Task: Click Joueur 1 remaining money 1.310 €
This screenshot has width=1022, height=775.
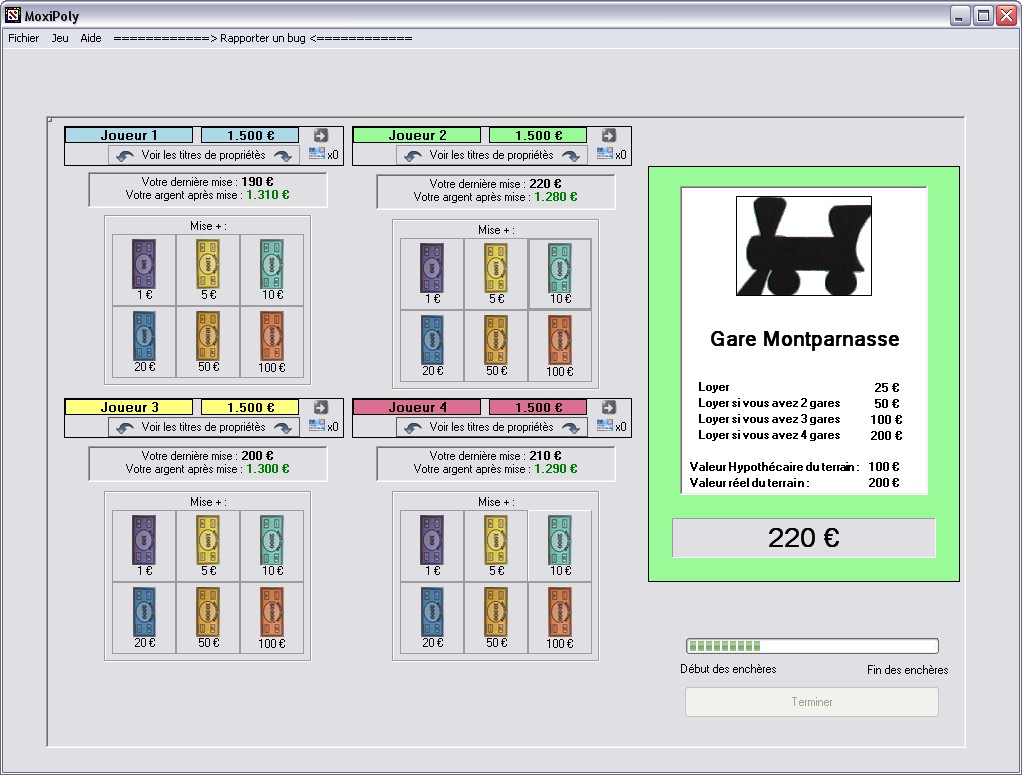Action: pyautogui.click(x=268, y=195)
